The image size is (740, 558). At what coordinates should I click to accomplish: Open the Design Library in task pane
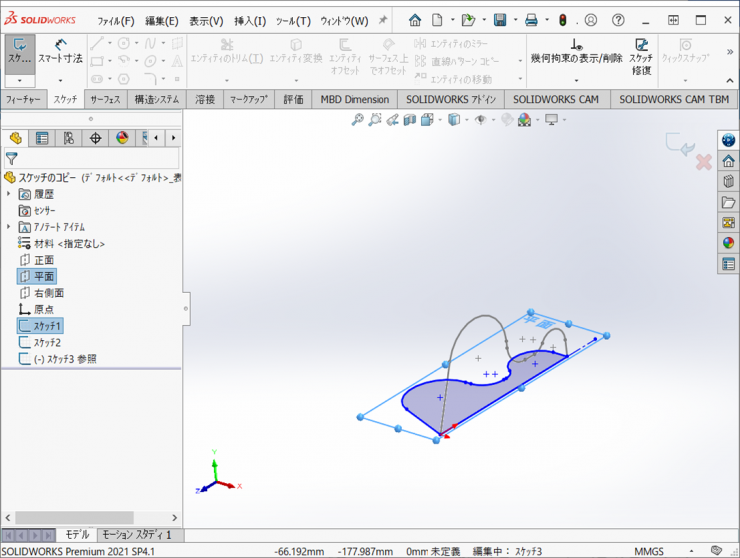[x=728, y=181]
